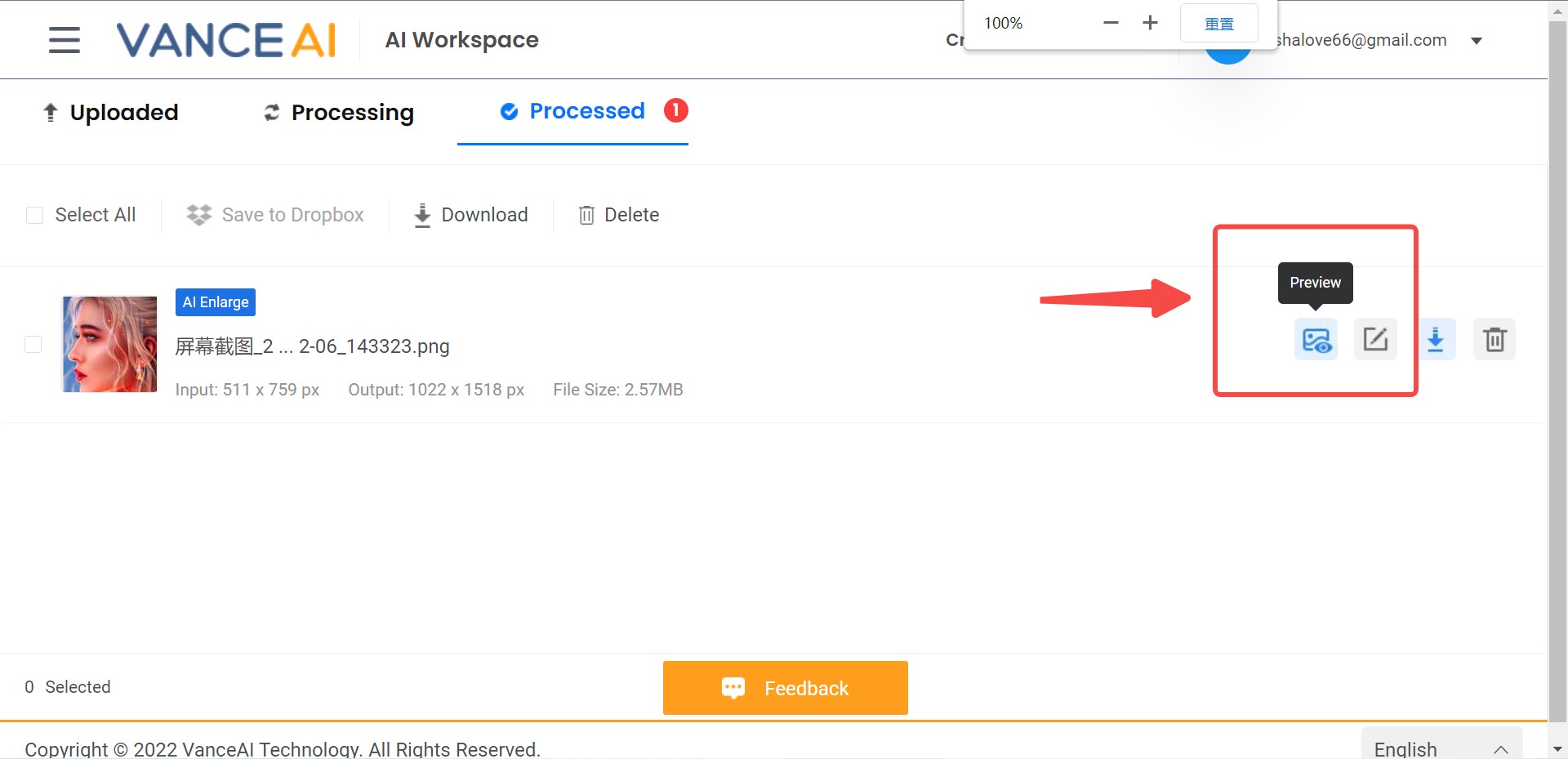This screenshot has width=1568, height=759.
Task: Click Save to Dropbox
Action: tap(275, 215)
